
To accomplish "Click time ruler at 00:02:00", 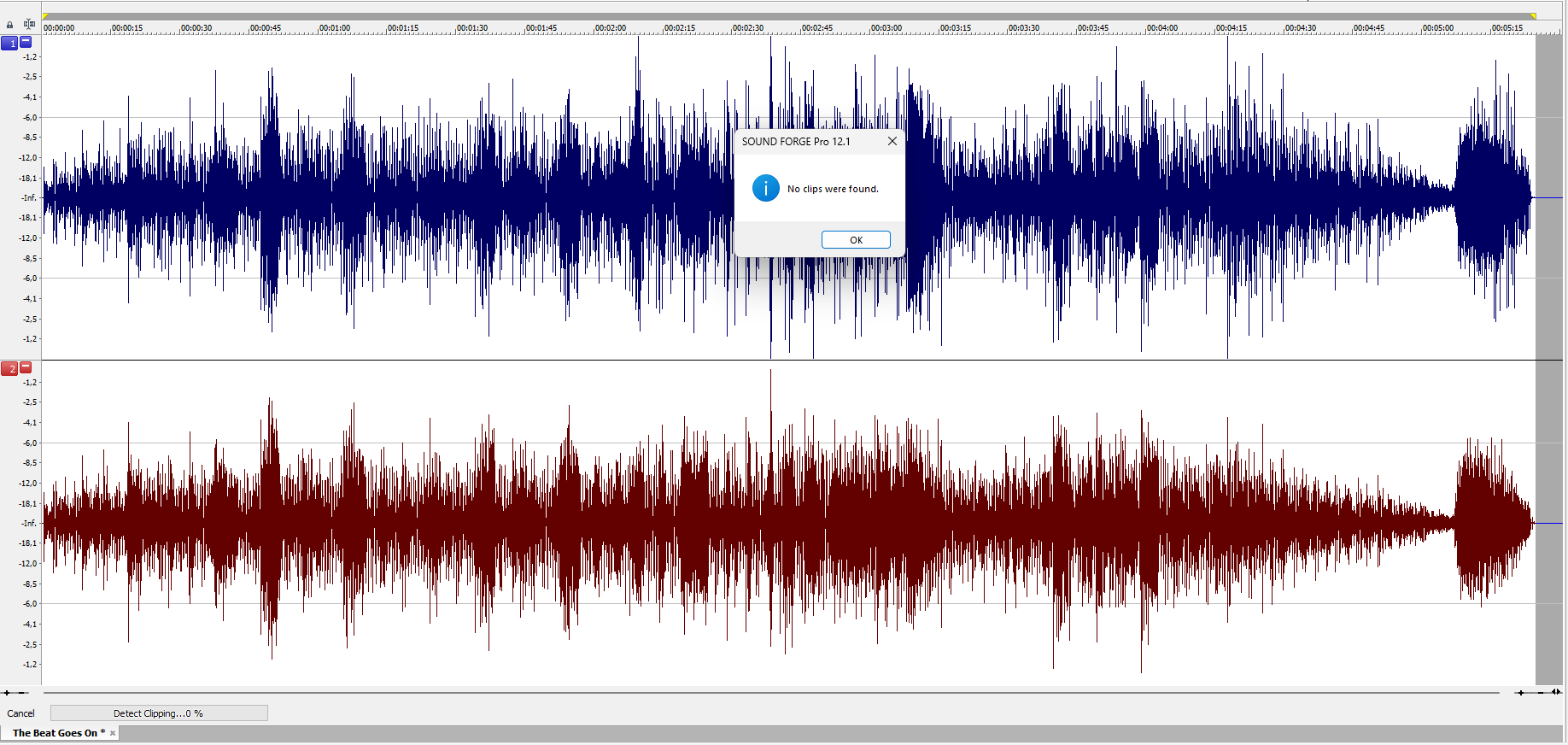I will click(610, 28).
